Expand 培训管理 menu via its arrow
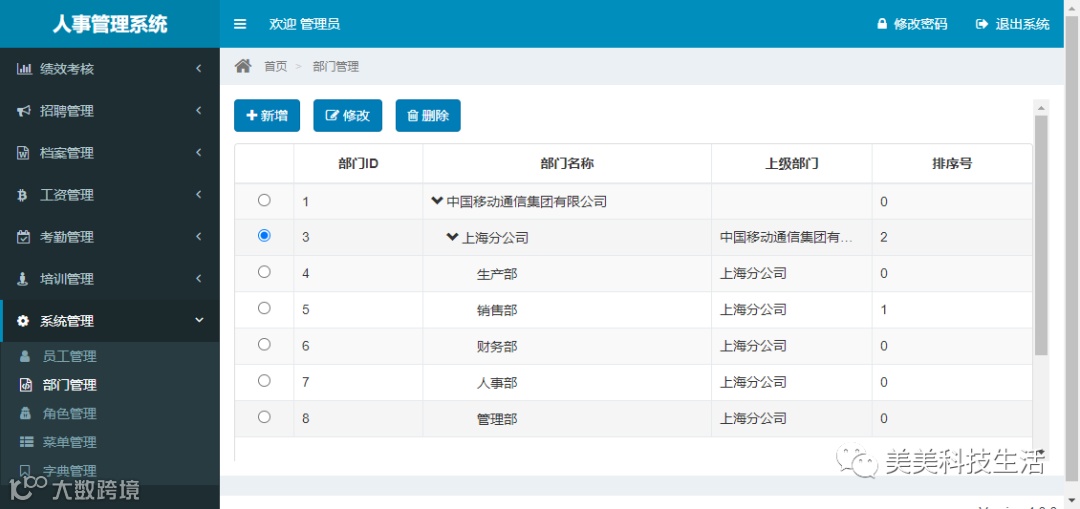The width and height of the screenshot is (1080, 509). (x=198, y=279)
